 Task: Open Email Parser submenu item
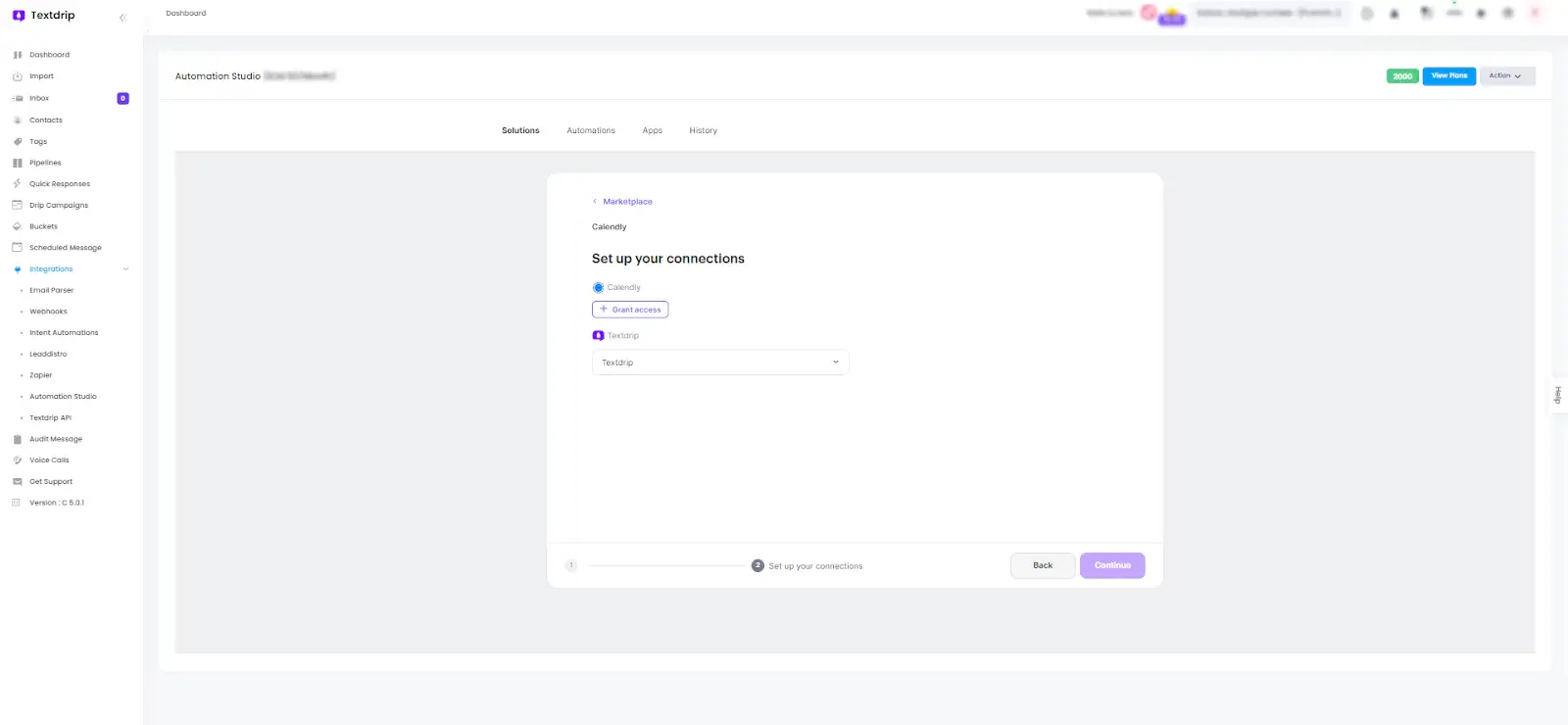tap(51, 290)
